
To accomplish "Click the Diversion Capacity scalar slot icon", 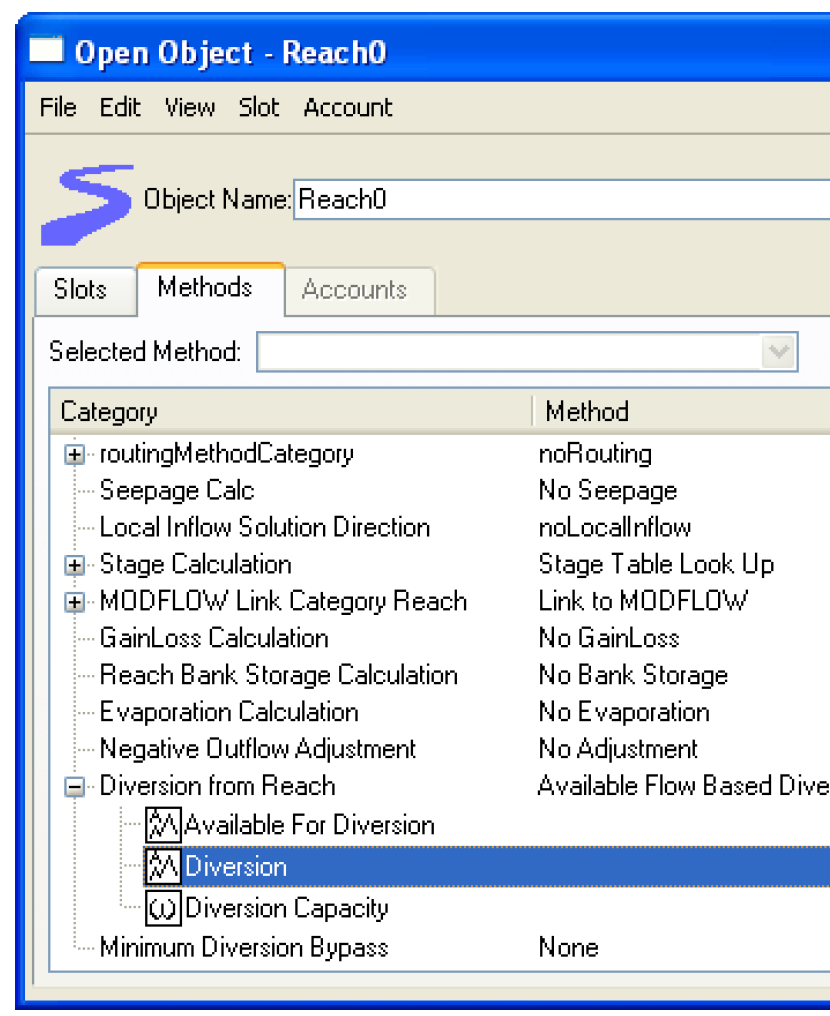I will [163, 908].
